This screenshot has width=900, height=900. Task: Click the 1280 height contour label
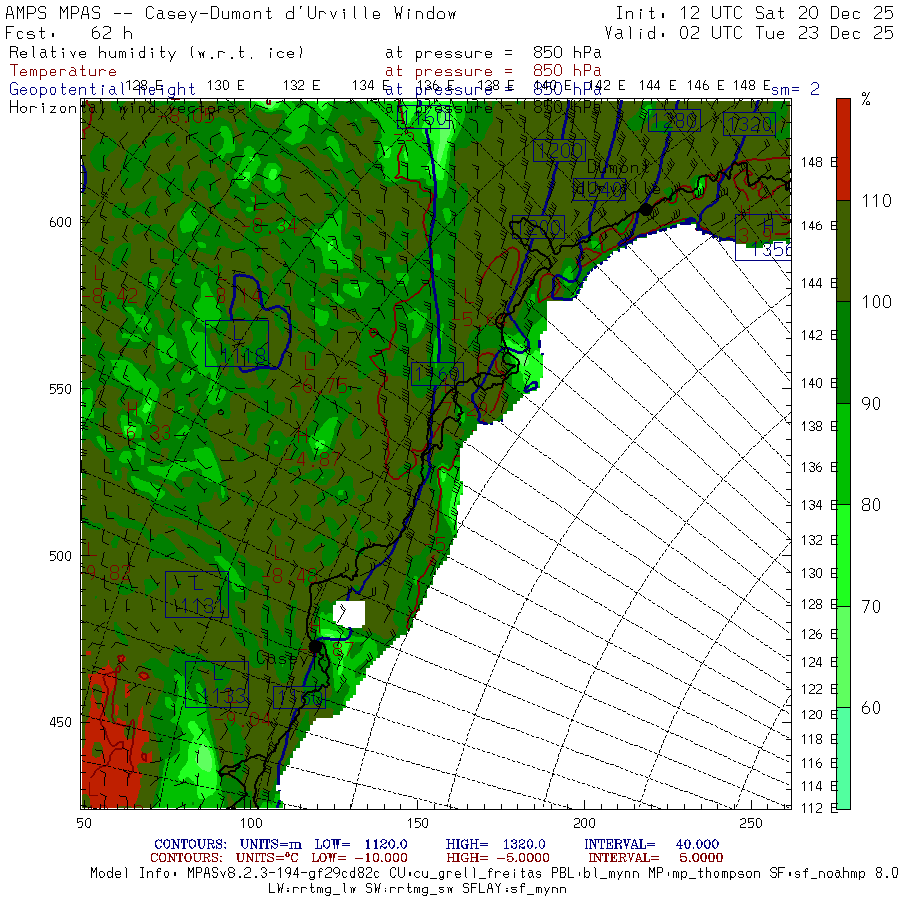point(674,121)
